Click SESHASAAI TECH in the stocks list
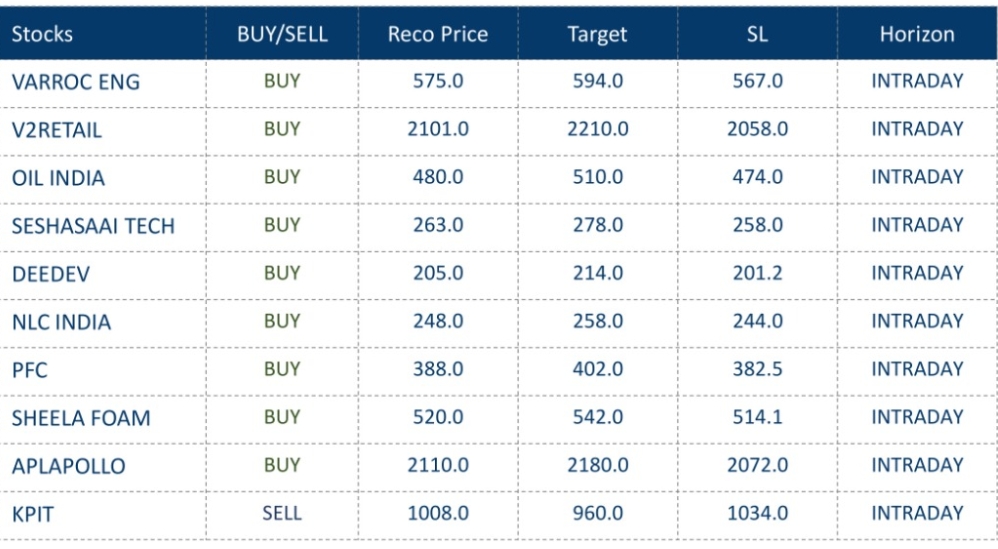This screenshot has height=549, width=998. point(93,226)
